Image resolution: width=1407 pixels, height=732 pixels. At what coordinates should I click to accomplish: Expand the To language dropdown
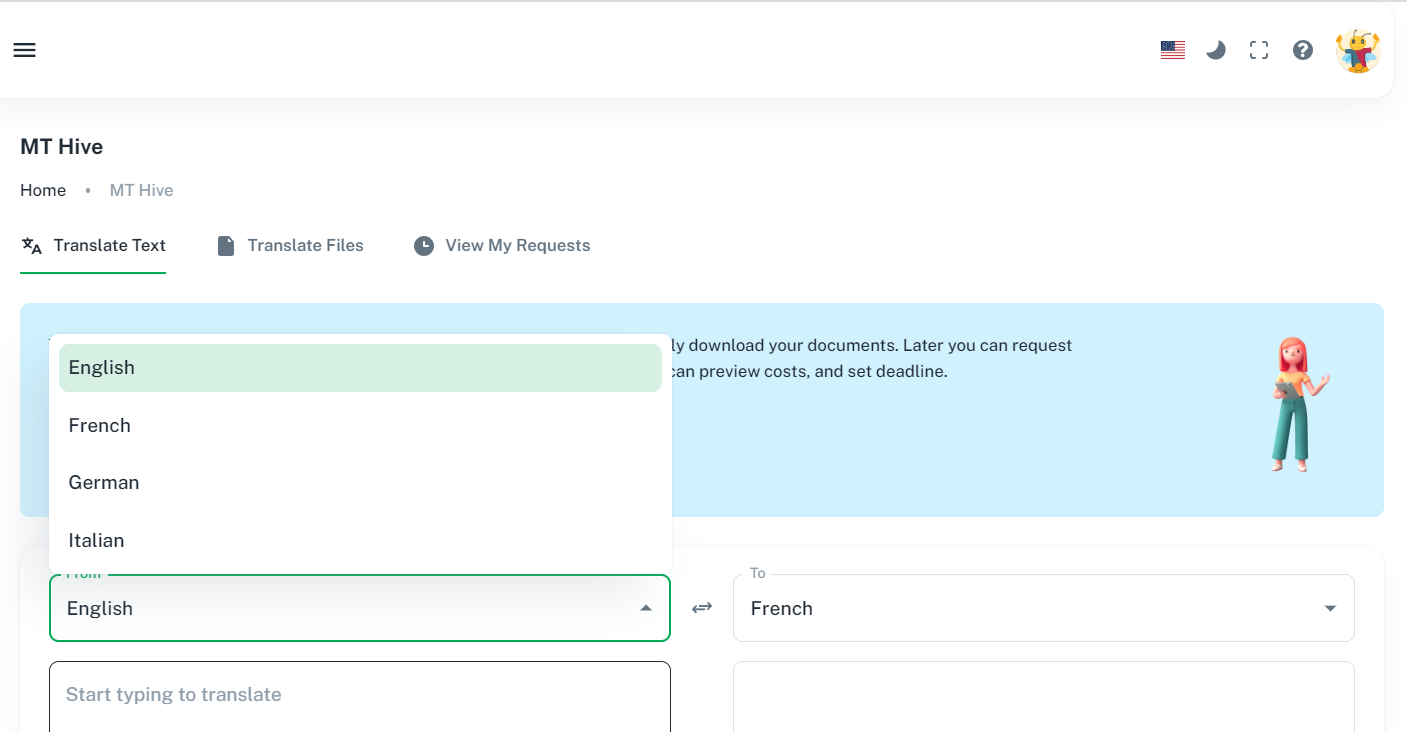click(1329, 608)
